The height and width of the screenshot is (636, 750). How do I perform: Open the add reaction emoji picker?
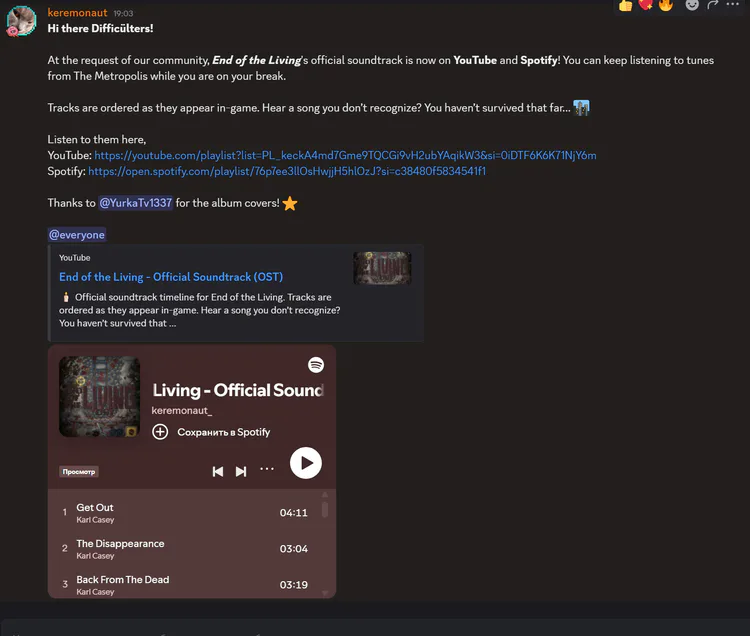(x=692, y=5)
